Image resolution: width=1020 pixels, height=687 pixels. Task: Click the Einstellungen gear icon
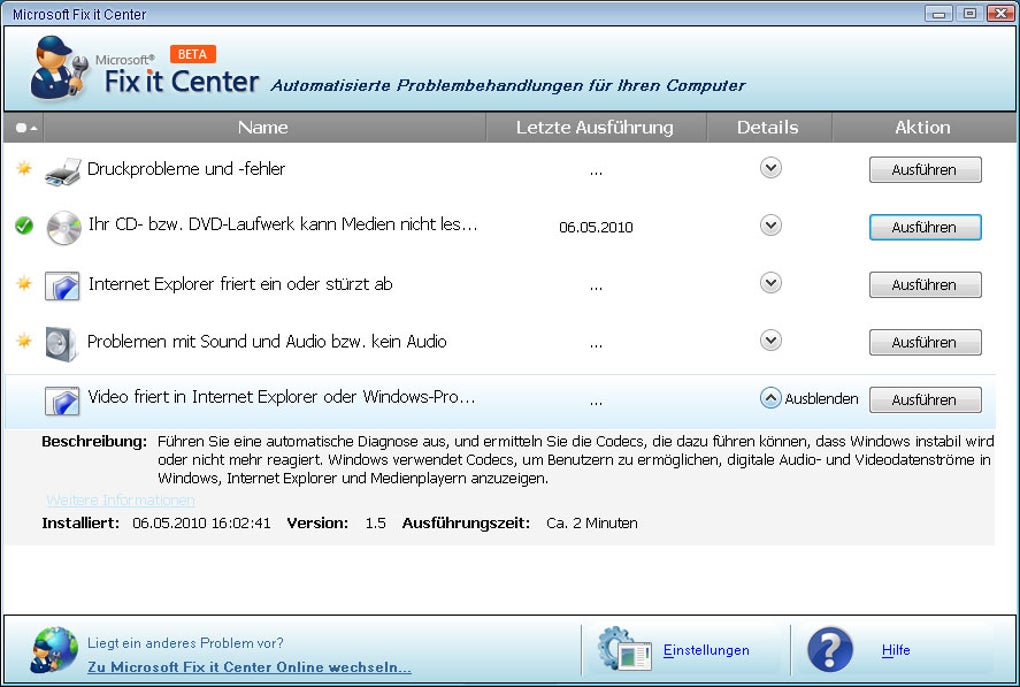click(x=624, y=649)
